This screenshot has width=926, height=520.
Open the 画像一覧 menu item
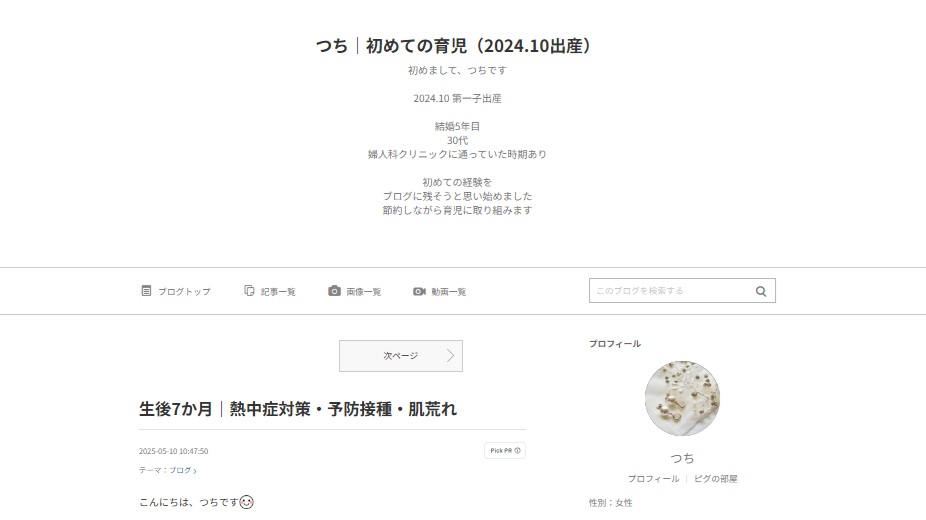tap(355, 291)
